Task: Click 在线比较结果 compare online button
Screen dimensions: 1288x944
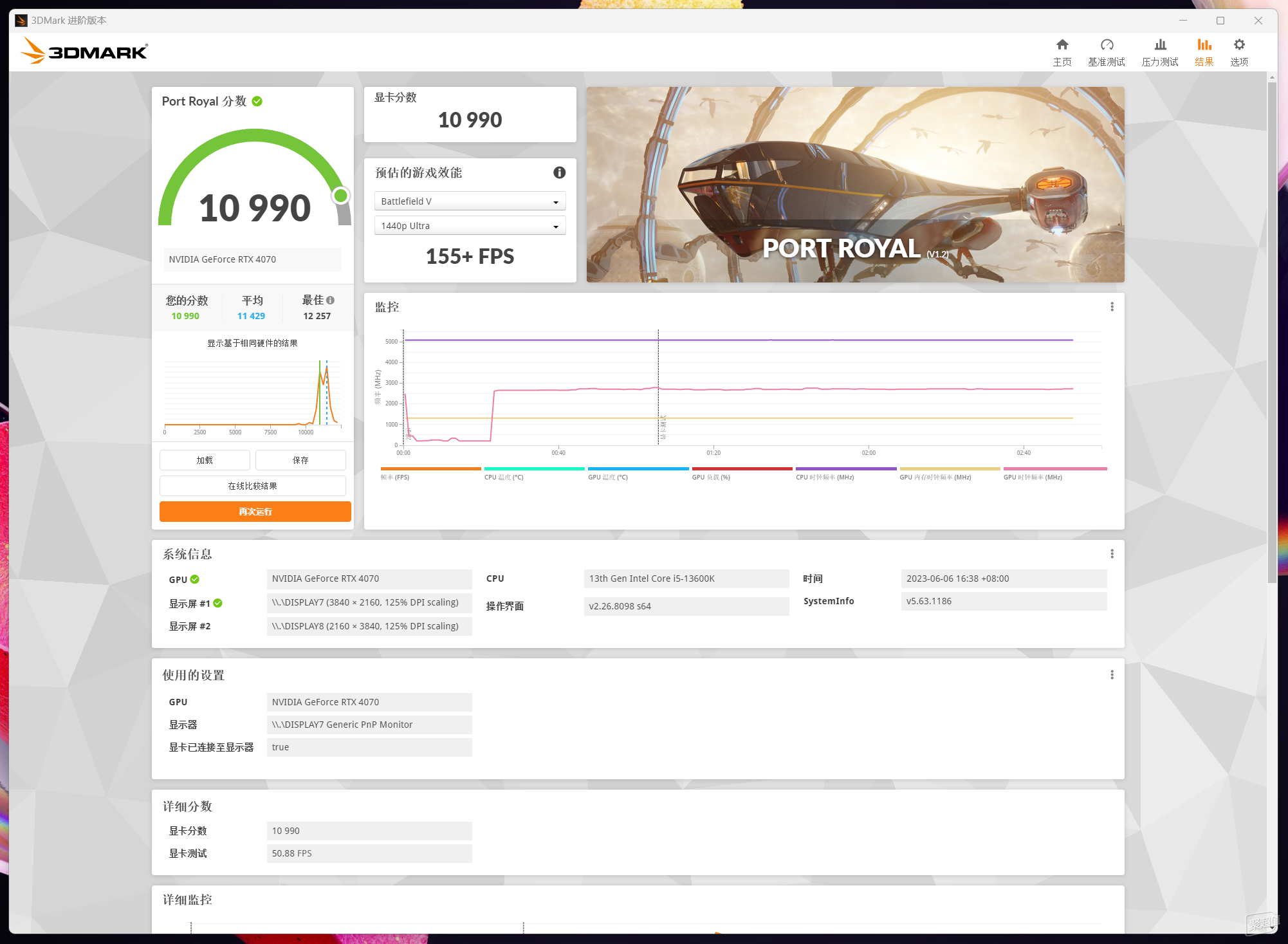Action: point(252,486)
